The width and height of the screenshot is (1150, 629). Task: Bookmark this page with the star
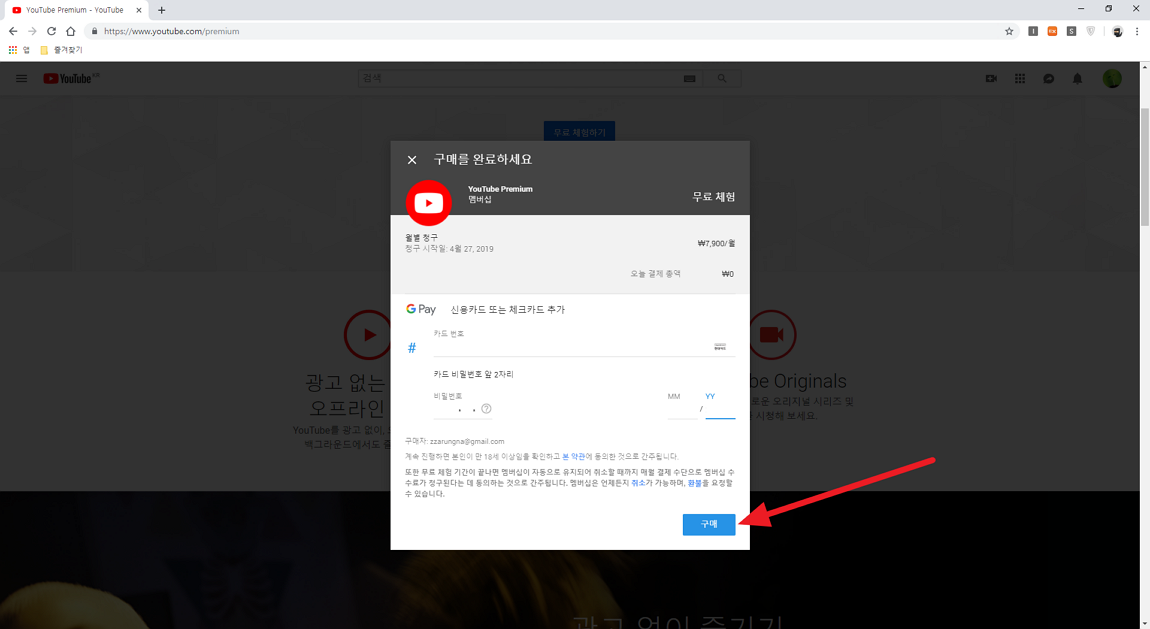[x=1009, y=31]
